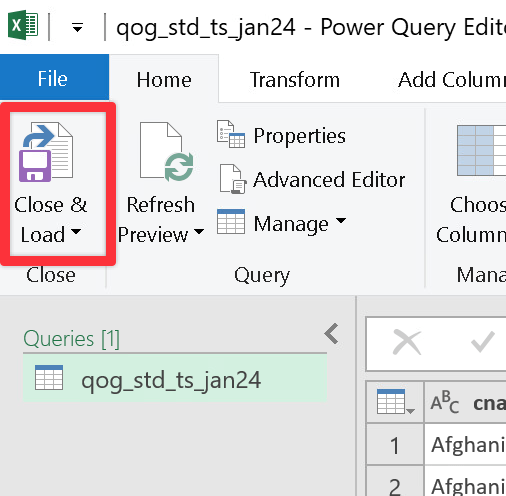The height and width of the screenshot is (496, 506).
Task: Click the Refresh Preview page icon
Action: (167, 152)
